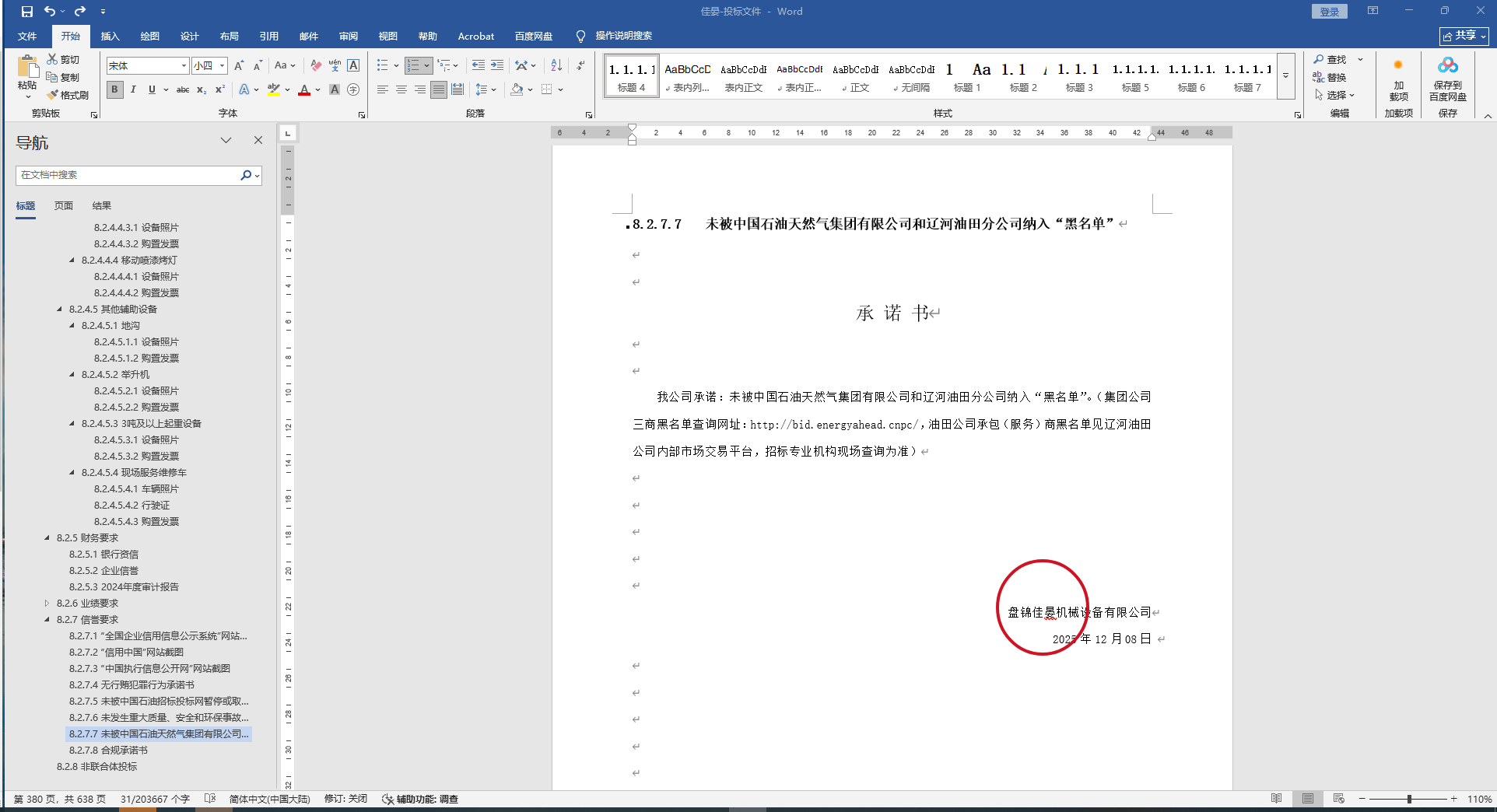Save document to 百度网盘
This screenshot has width=1497, height=812.
coord(1448,79)
